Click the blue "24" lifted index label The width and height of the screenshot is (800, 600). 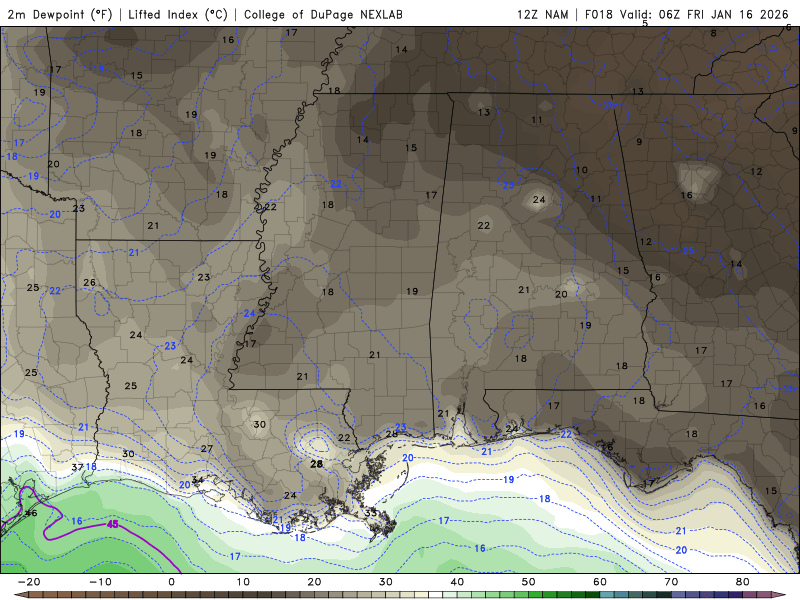coord(249,313)
